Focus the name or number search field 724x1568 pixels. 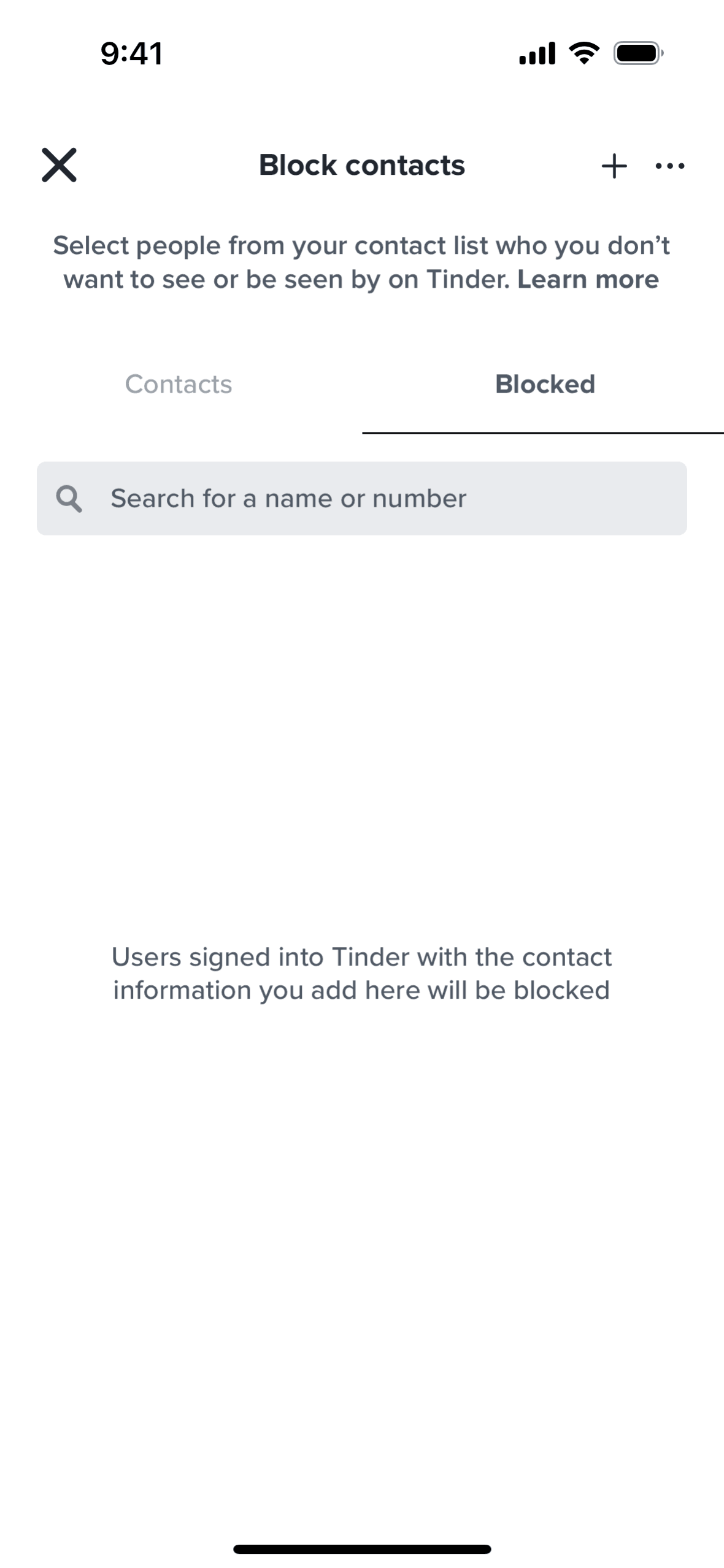click(x=380, y=499)
